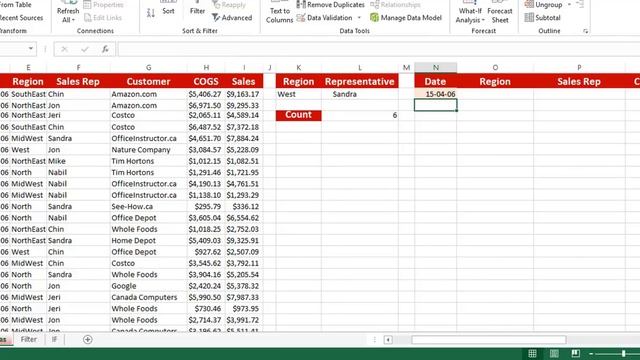Select the $295.79 COGS cell
The height and width of the screenshot is (360, 640).
coord(206,207)
